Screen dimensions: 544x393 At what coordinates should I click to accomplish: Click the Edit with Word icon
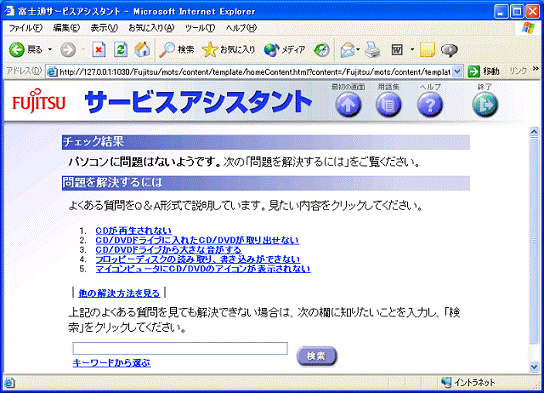pyautogui.click(x=397, y=50)
